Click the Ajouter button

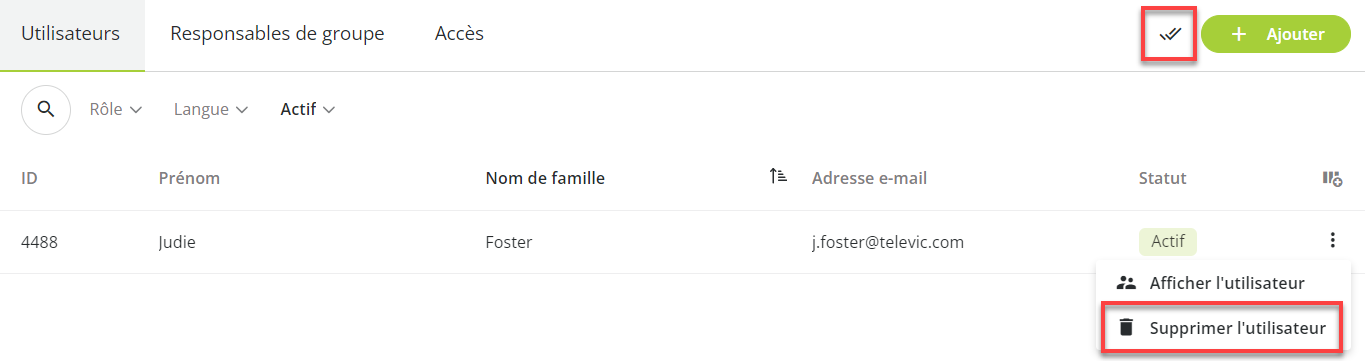[x=1276, y=34]
